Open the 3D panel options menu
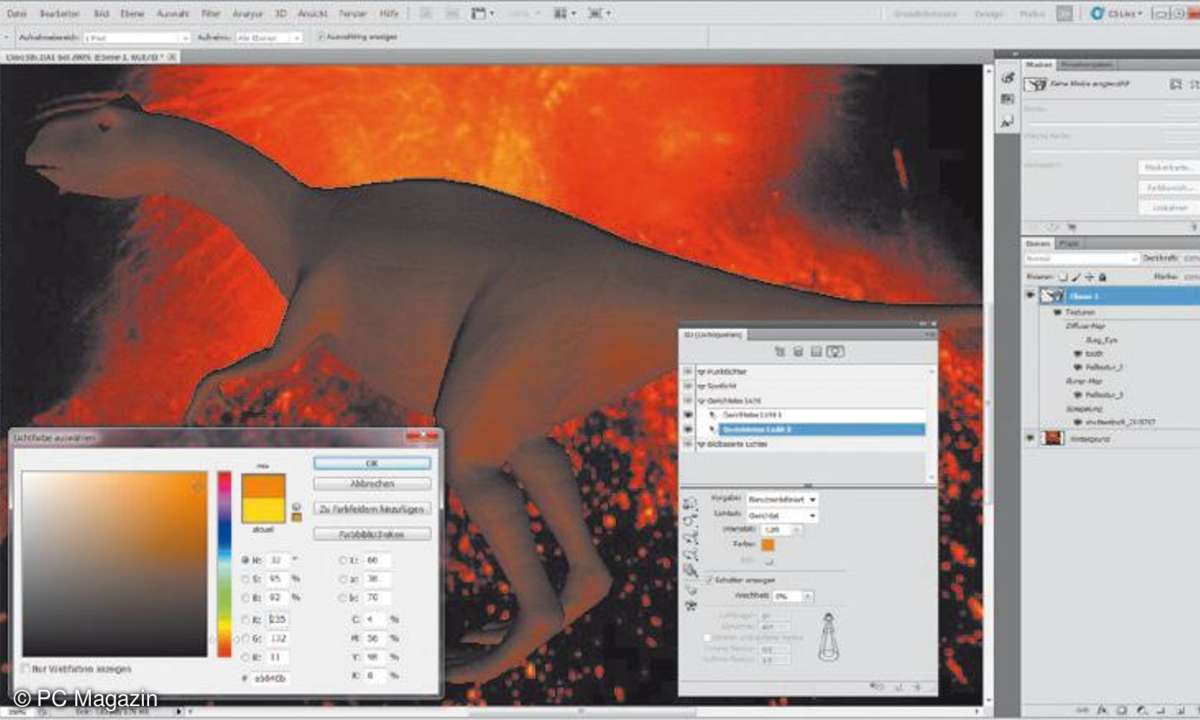This screenshot has height=720, width=1200. tap(928, 332)
